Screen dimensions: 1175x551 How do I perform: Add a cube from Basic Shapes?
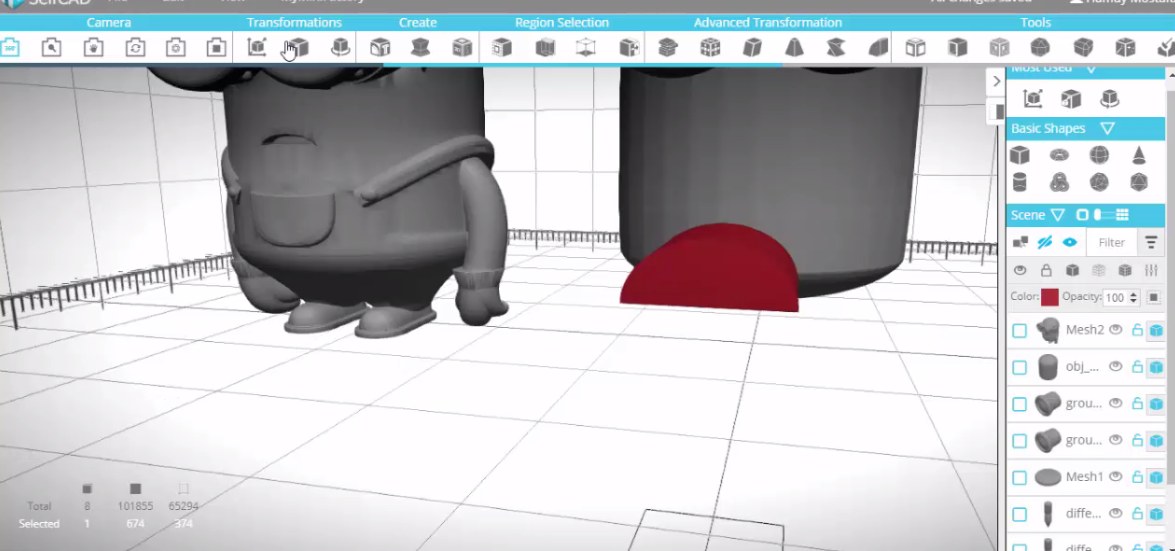tap(1019, 155)
